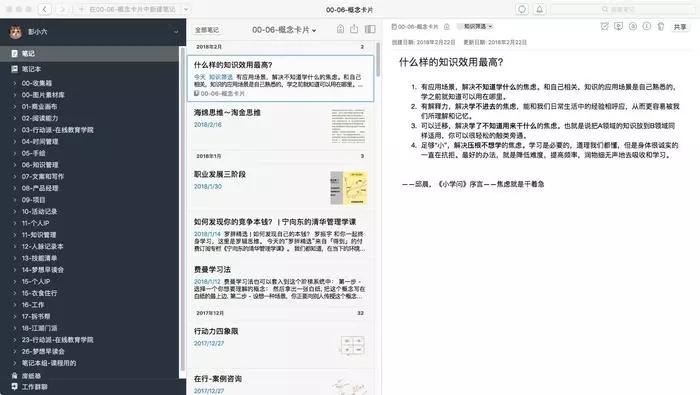Click the search notes field
700x395 pixels.
coord(622,9)
